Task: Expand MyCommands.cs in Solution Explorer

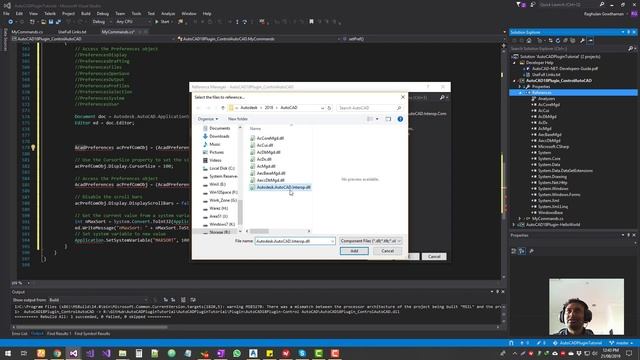Action: (x=520, y=218)
